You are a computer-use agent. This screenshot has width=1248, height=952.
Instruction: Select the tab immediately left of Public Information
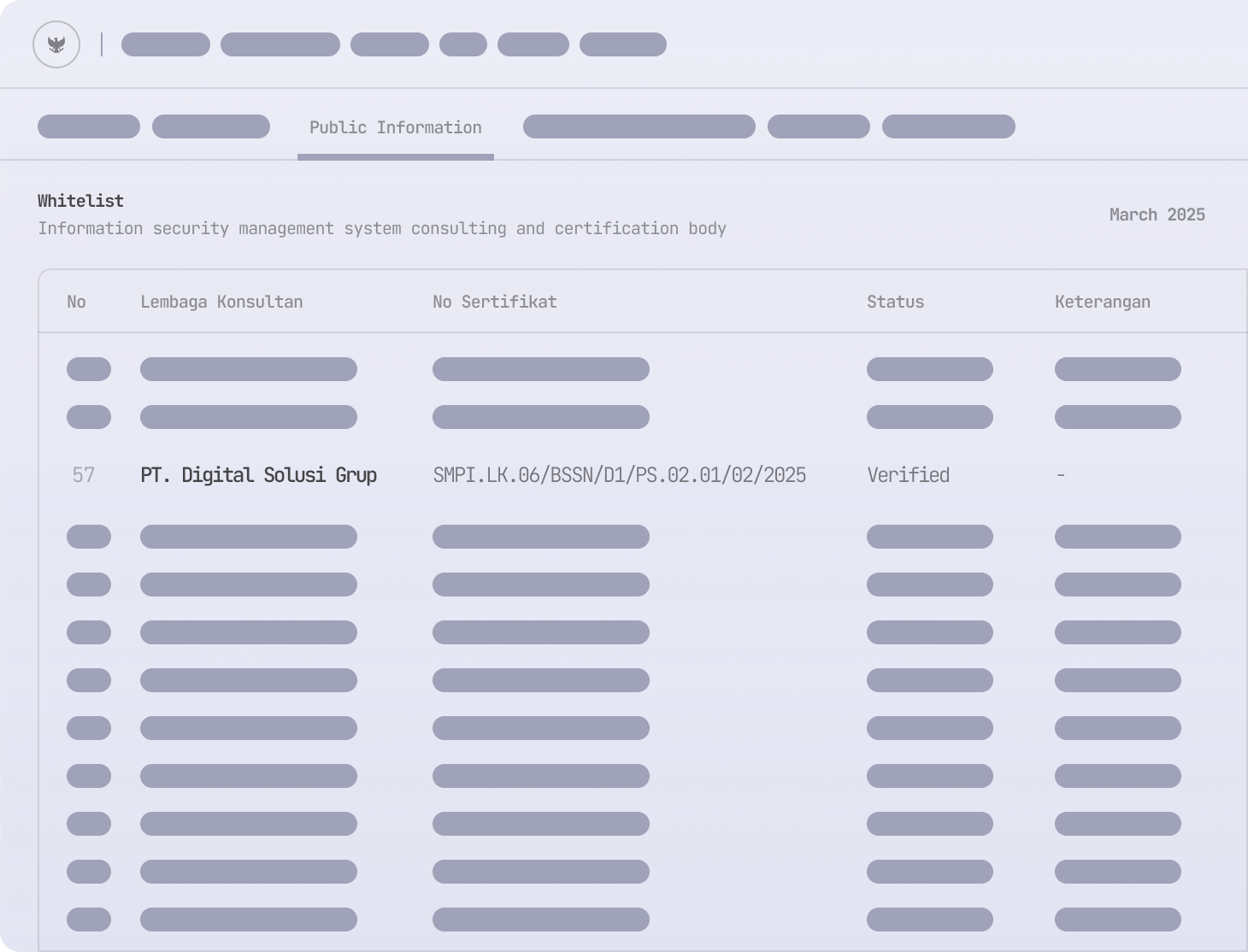click(x=211, y=126)
